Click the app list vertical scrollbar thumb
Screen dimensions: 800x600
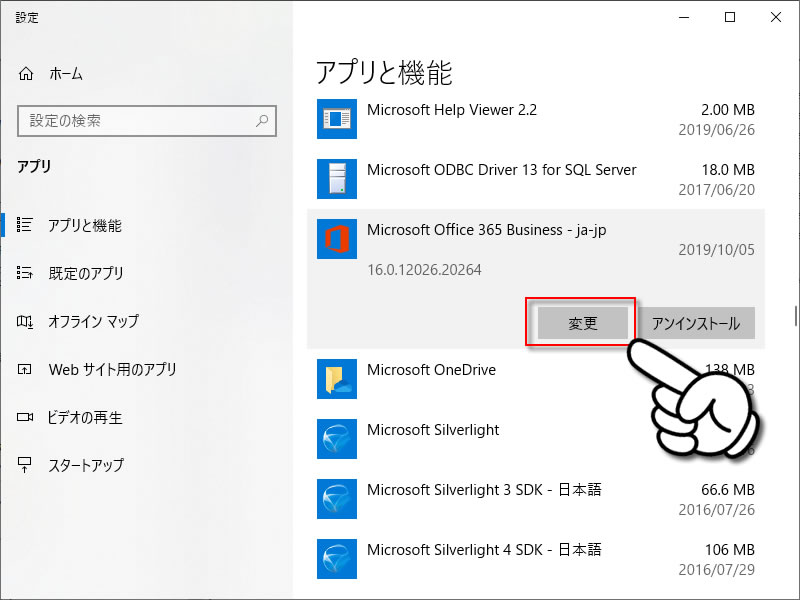pyautogui.click(x=795, y=315)
